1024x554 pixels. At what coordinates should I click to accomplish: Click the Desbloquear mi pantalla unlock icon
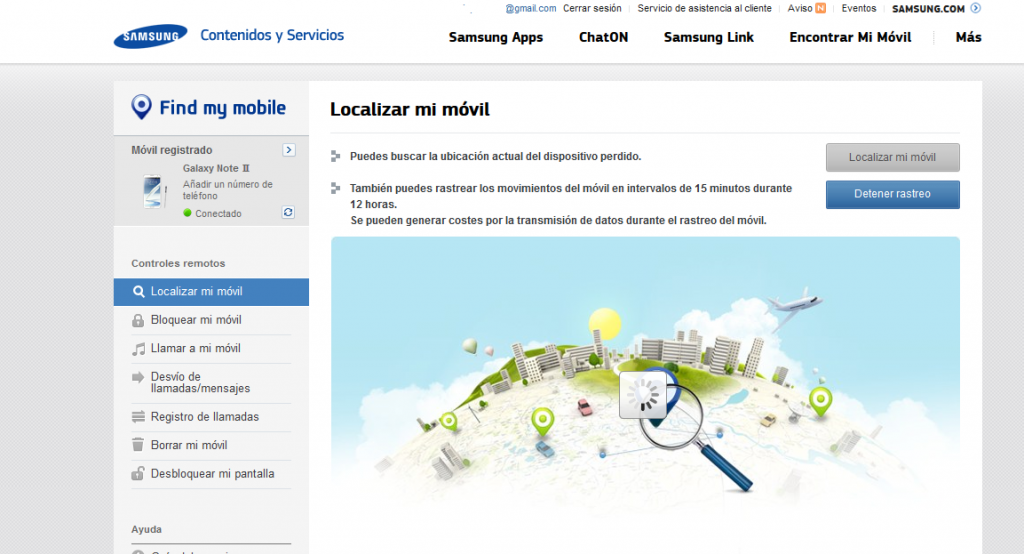(x=138, y=473)
